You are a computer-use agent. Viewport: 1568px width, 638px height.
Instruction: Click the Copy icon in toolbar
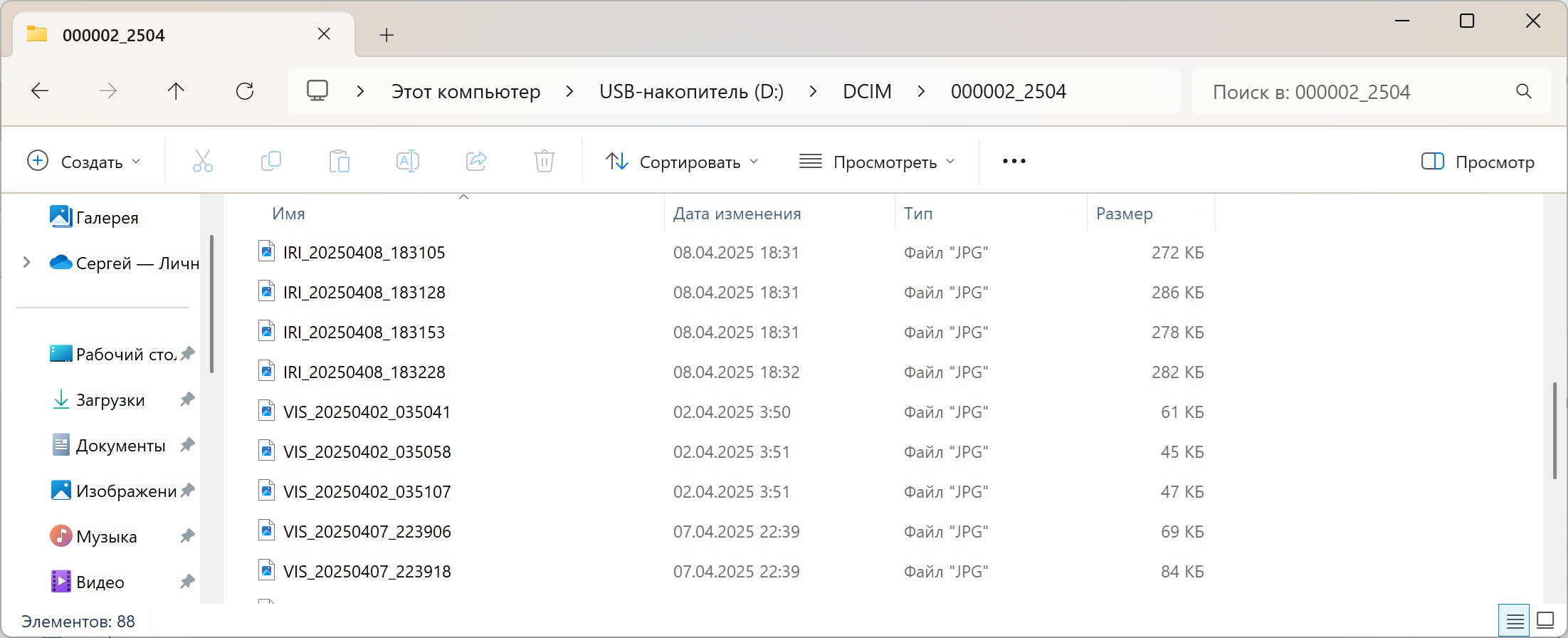pos(271,162)
